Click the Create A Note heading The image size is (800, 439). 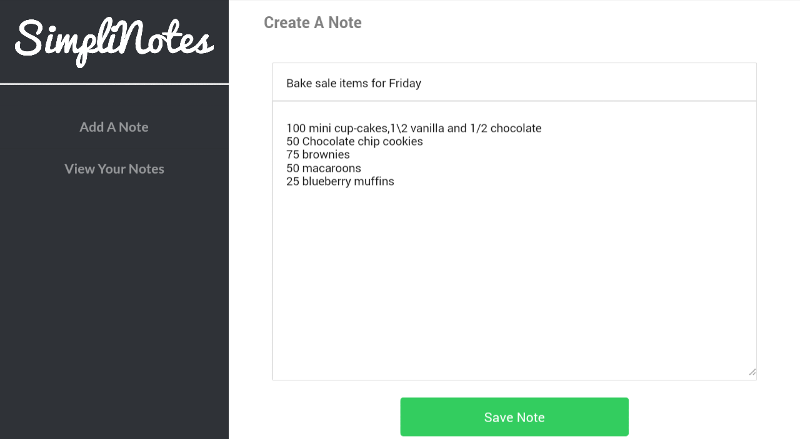click(x=312, y=22)
